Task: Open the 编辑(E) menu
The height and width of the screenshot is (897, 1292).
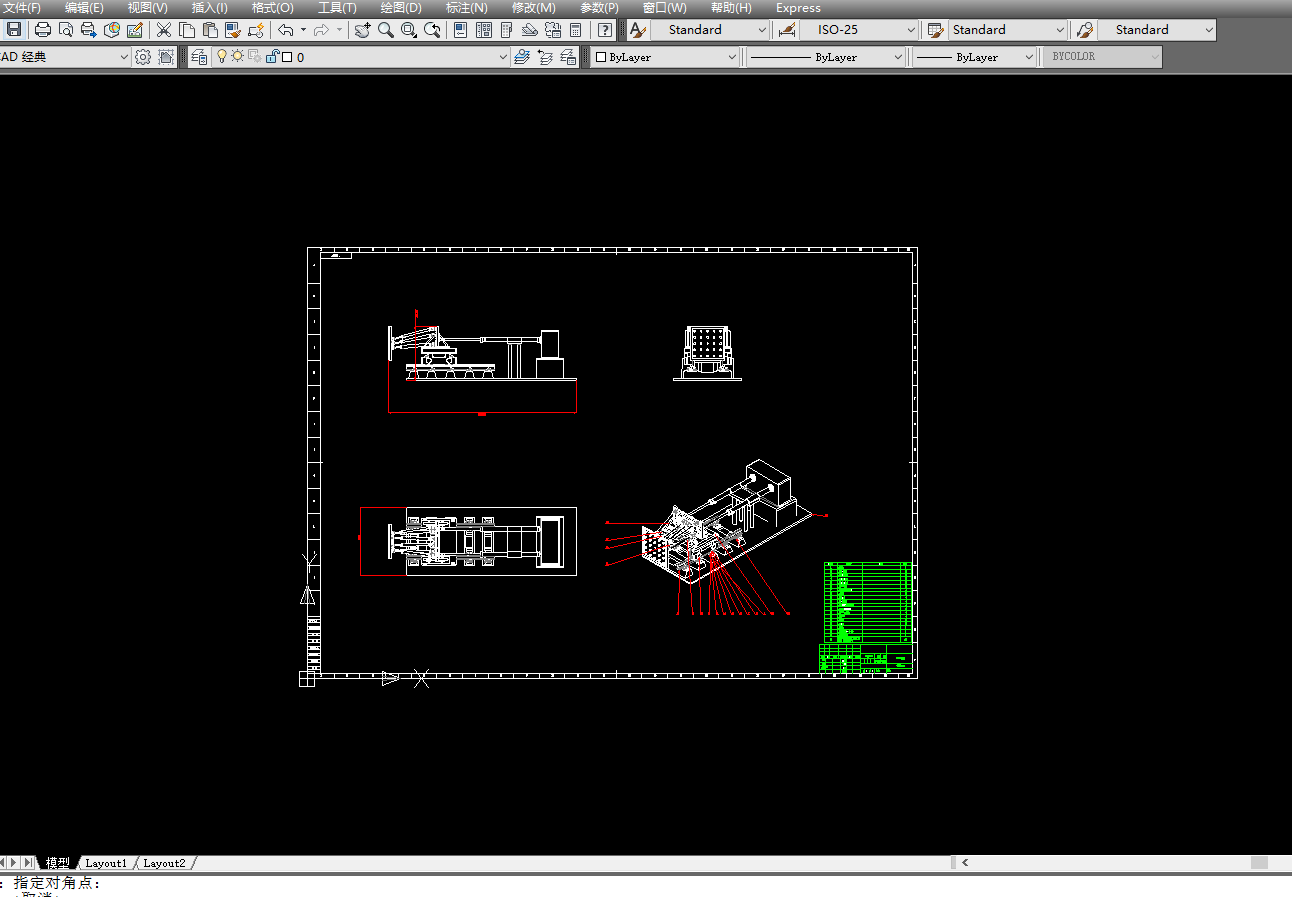Action: point(84,8)
